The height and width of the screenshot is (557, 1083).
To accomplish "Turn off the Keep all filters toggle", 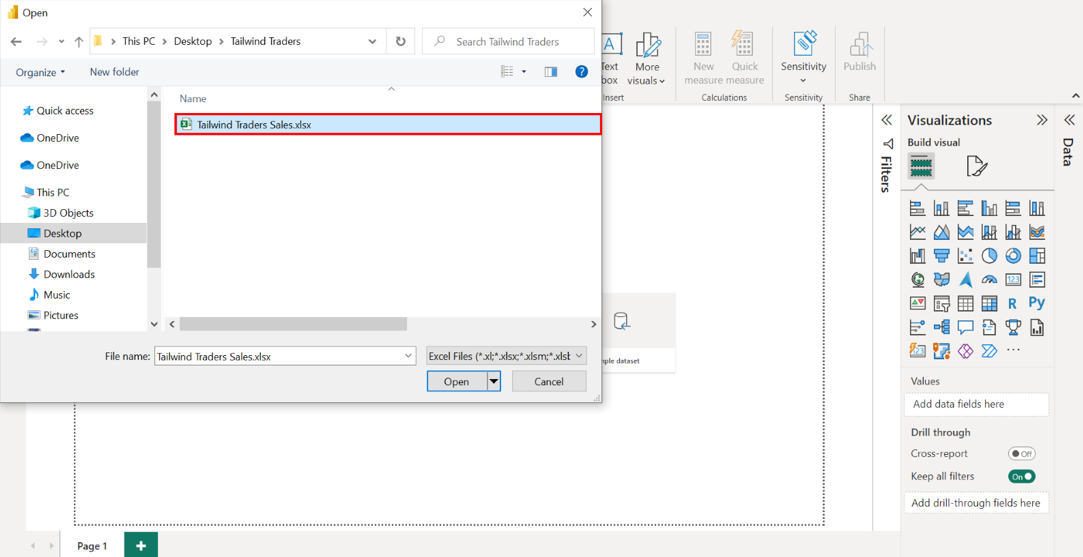I will pos(1021,477).
